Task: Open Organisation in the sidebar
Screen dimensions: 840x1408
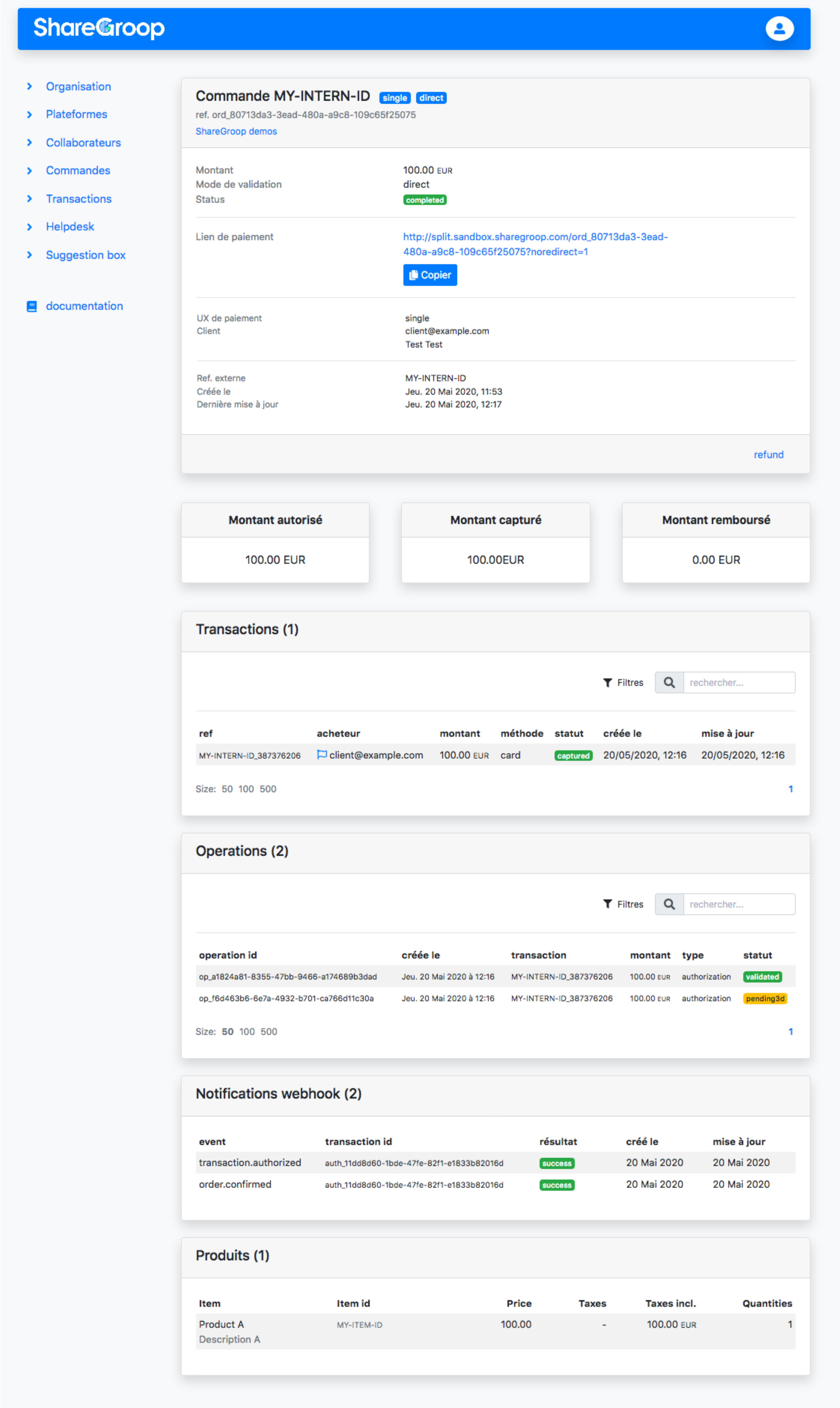Action: tap(79, 86)
